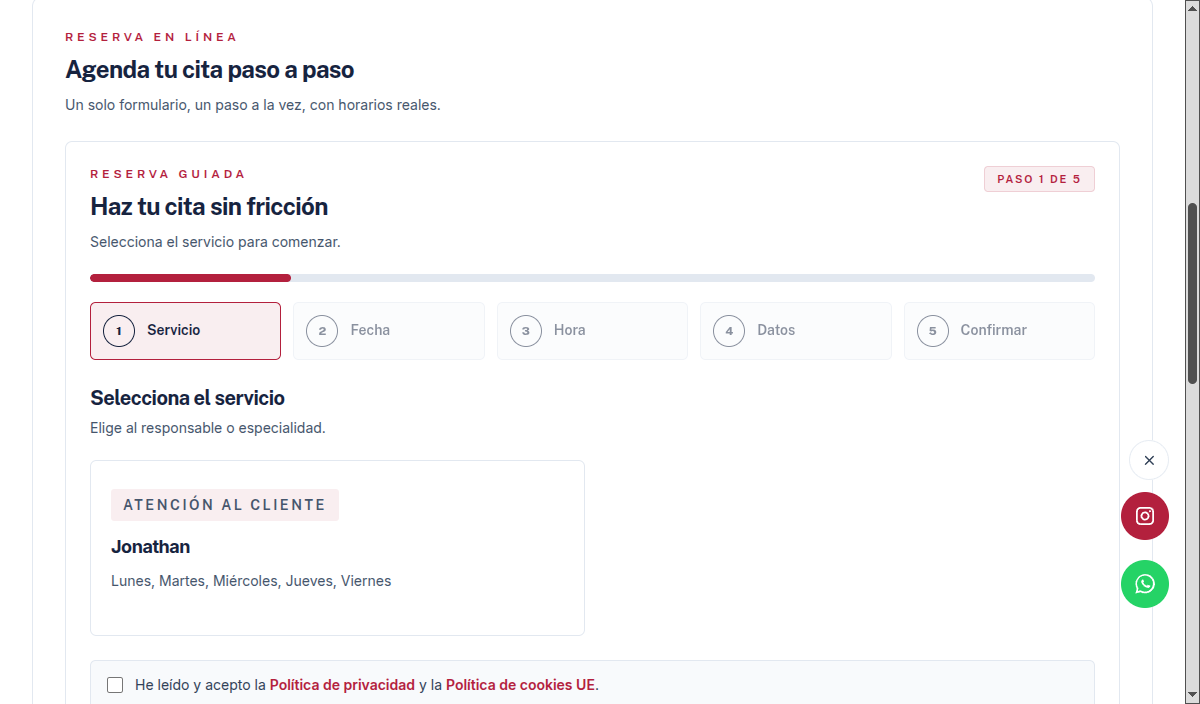Click the page vertical scrollbar
The image size is (1200, 704).
pyautogui.click(x=1192, y=293)
